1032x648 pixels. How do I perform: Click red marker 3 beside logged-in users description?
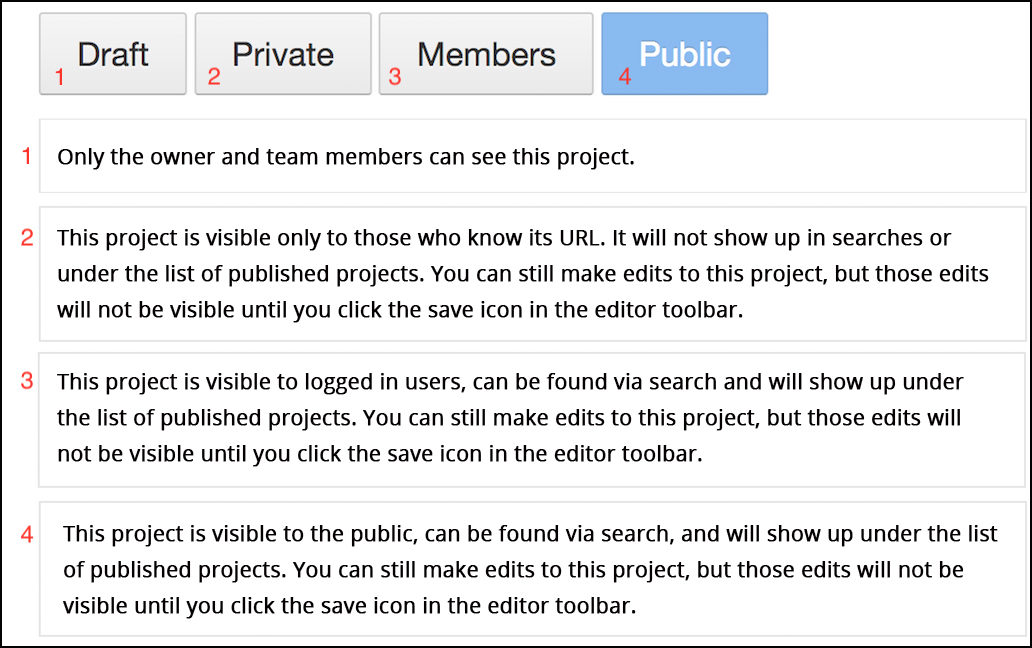(x=27, y=381)
